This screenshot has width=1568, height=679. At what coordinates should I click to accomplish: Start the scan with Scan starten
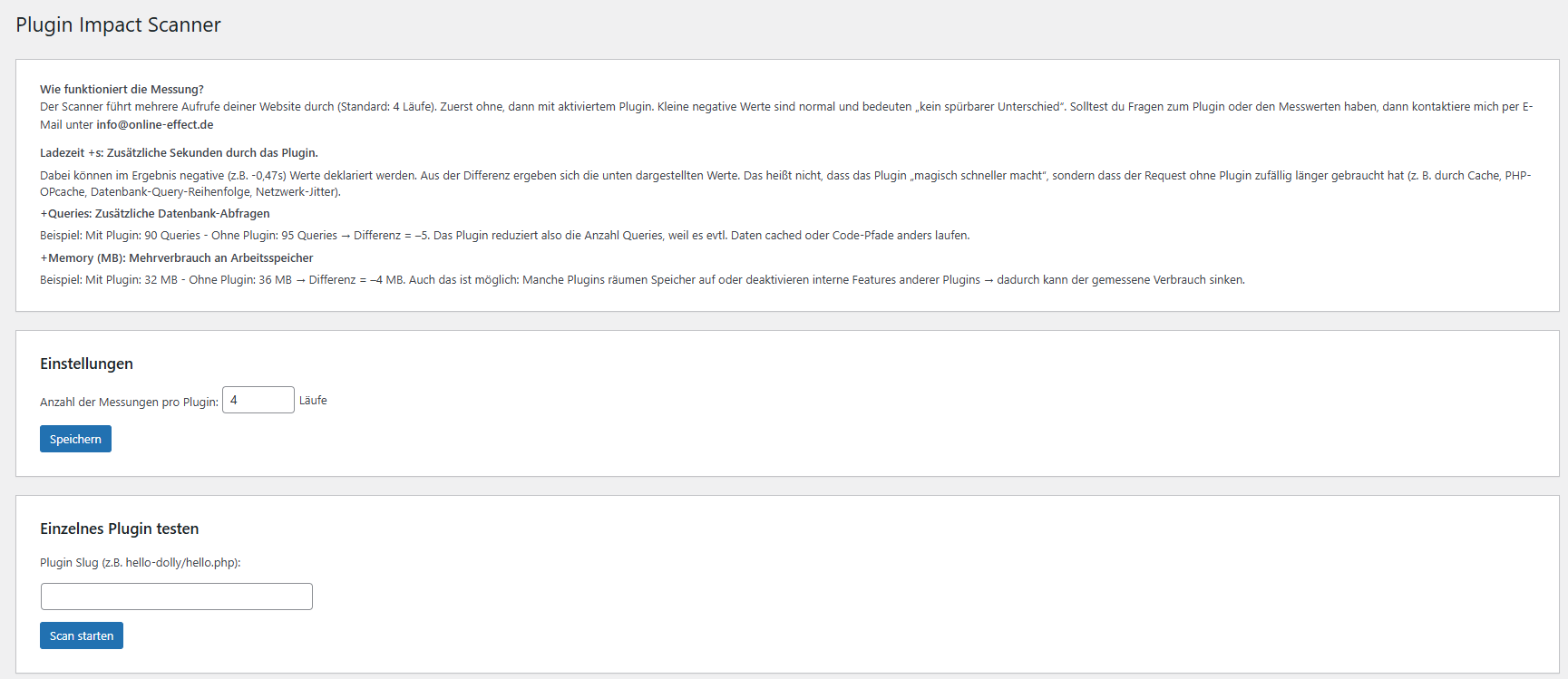pyautogui.click(x=82, y=635)
